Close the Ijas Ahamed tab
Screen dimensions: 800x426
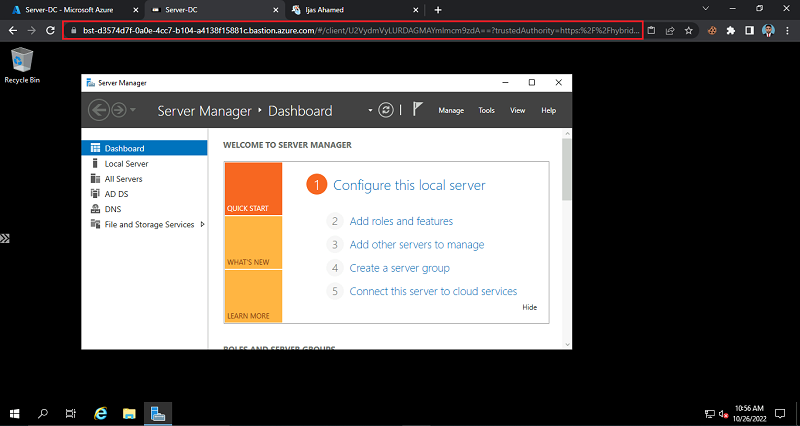point(415,10)
